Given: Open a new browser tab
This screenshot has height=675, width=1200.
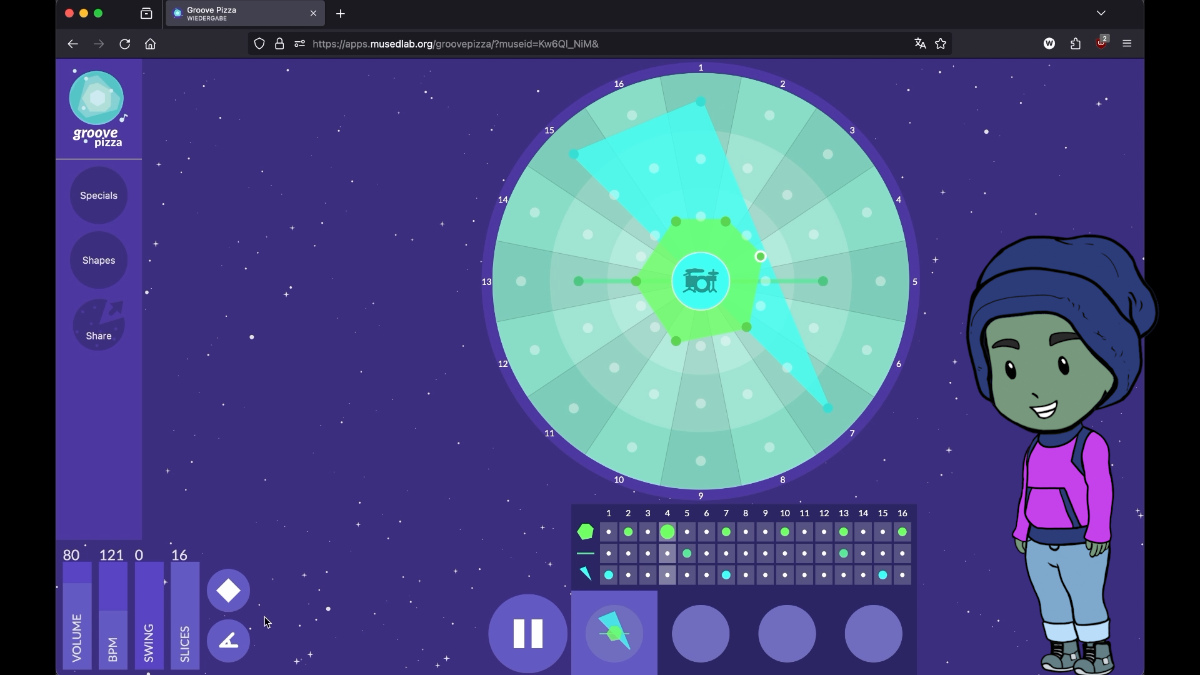Looking at the screenshot, I should 340,13.
